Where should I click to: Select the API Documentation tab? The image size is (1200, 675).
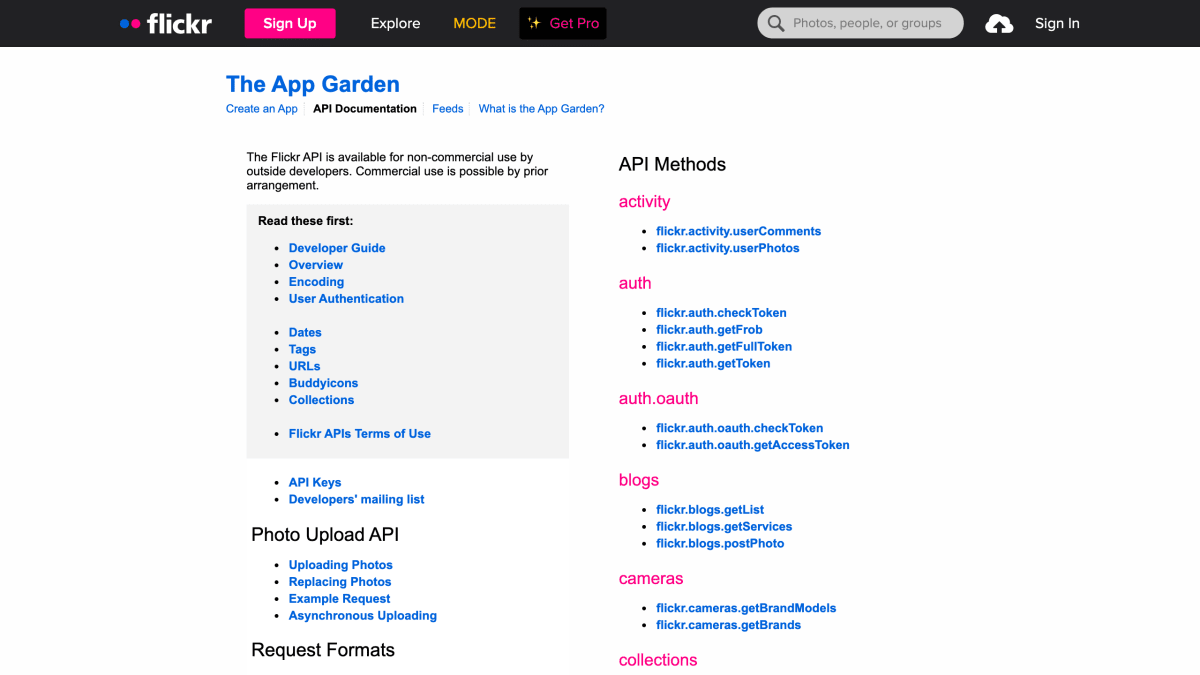click(365, 109)
